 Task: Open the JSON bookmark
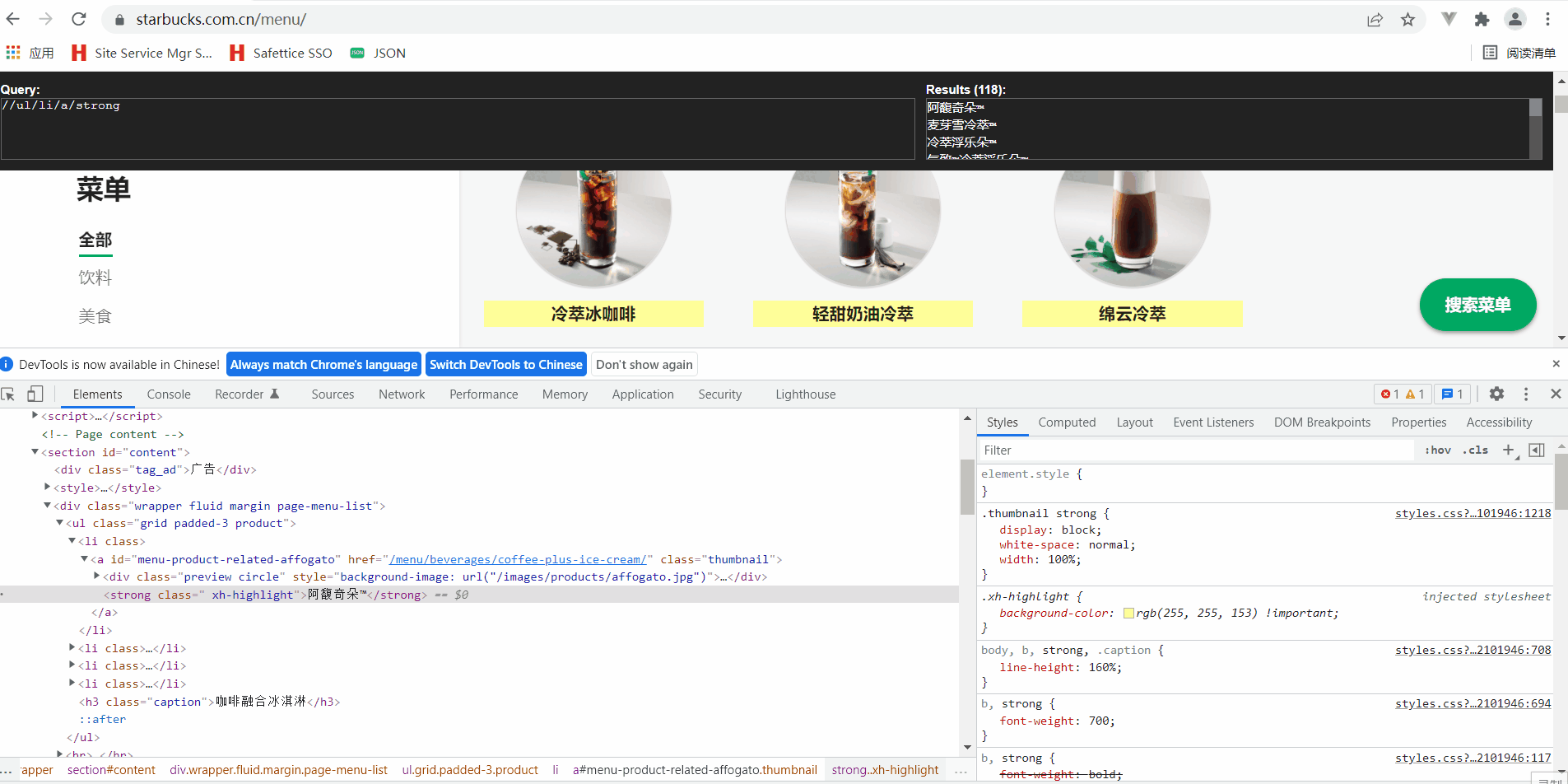378,53
